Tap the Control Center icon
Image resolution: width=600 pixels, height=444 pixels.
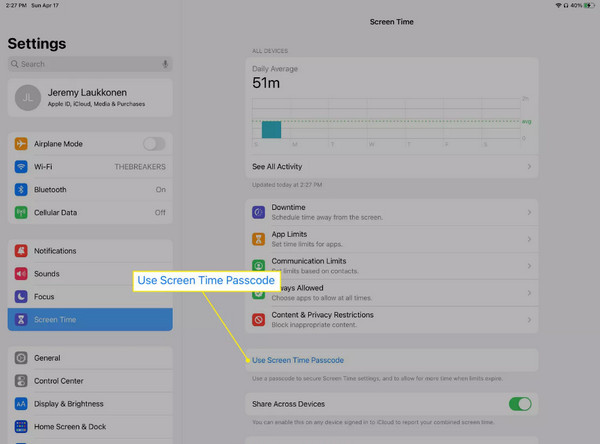pyautogui.click(x=21, y=381)
